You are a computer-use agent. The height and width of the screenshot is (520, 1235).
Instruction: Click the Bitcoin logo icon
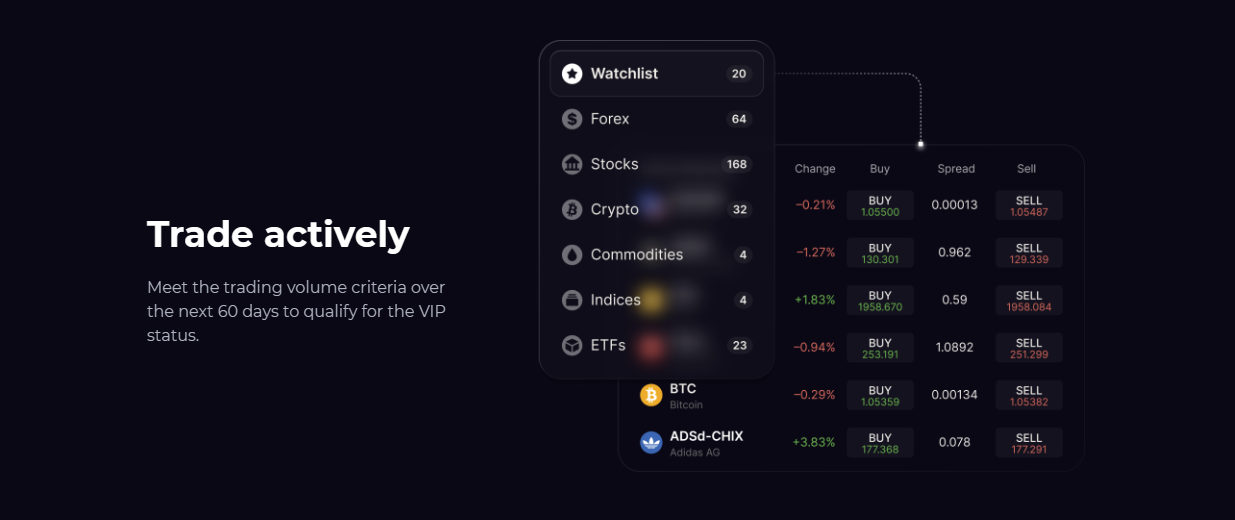click(x=651, y=396)
